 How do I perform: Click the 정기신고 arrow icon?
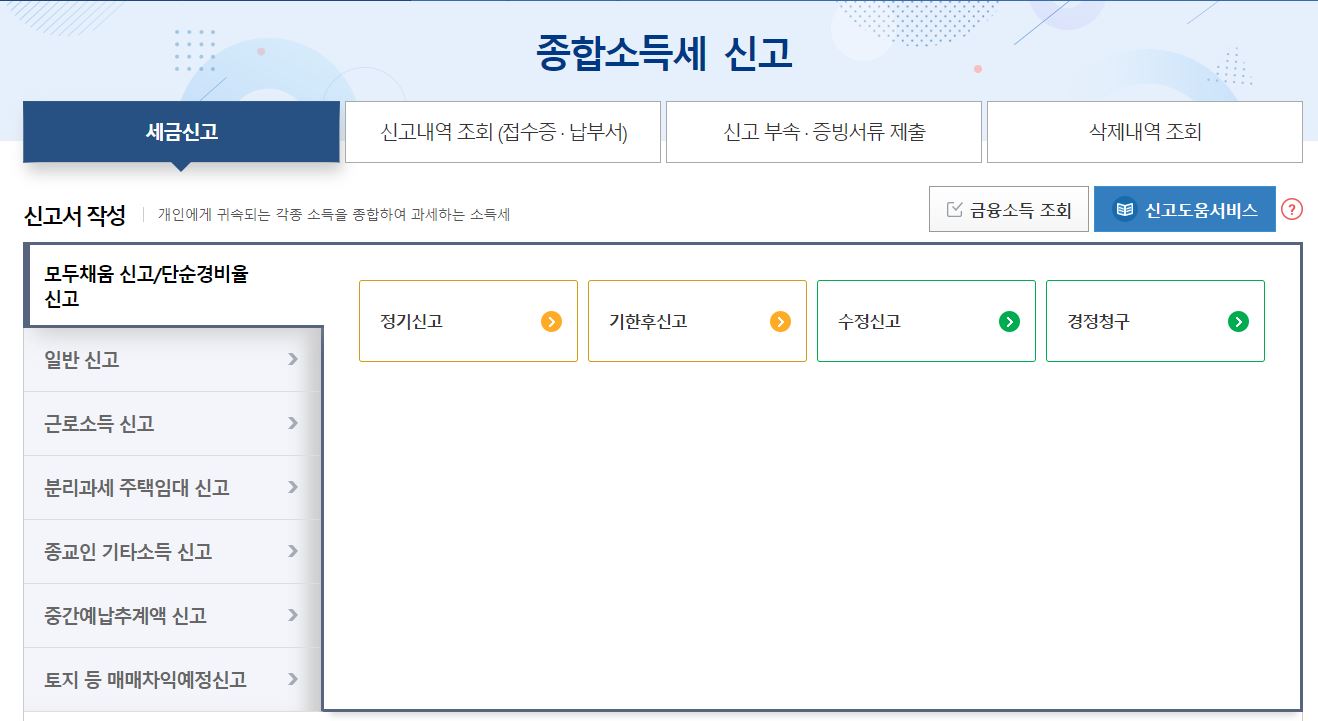pos(551,321)
